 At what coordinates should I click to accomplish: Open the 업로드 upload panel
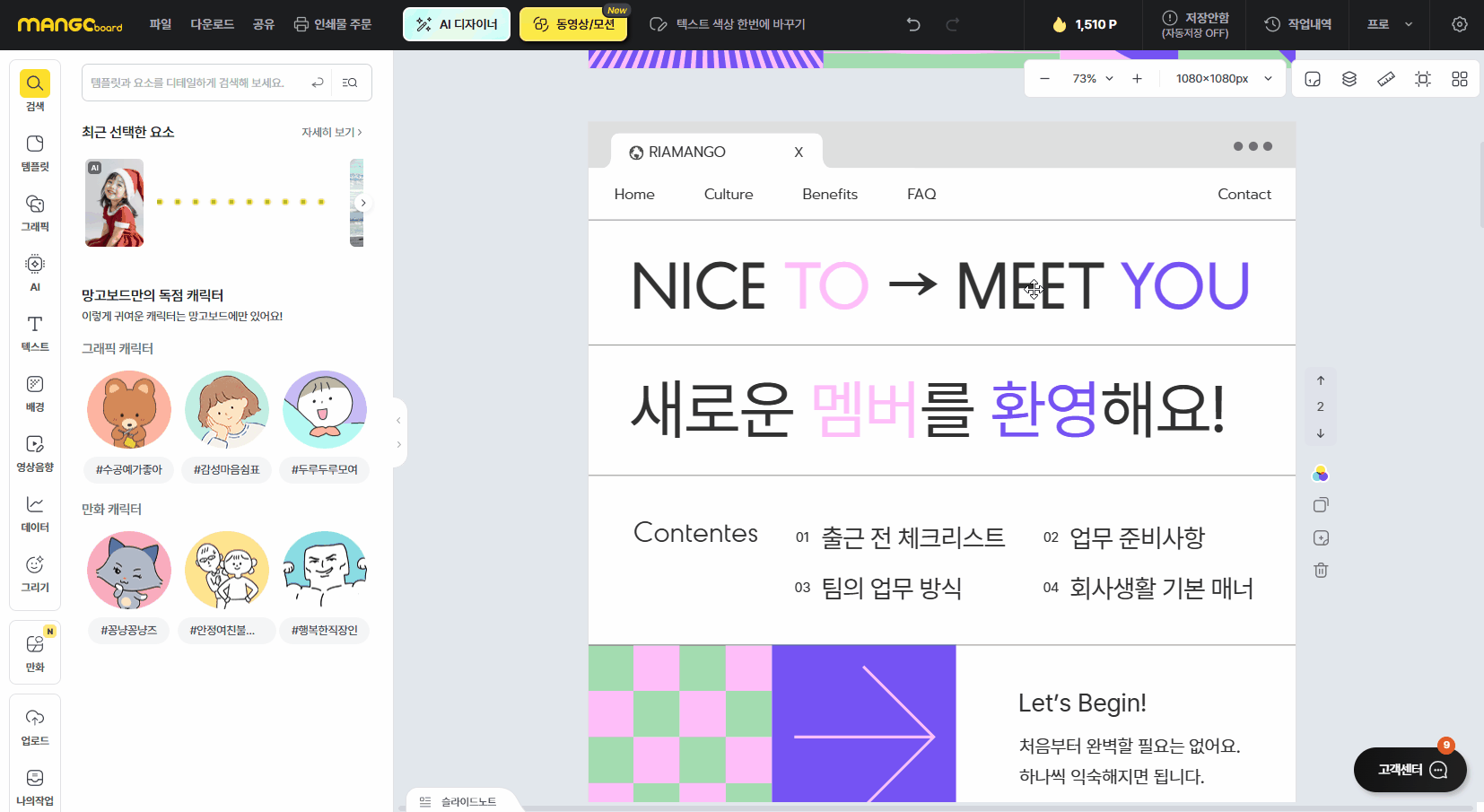tap(35, 727)
